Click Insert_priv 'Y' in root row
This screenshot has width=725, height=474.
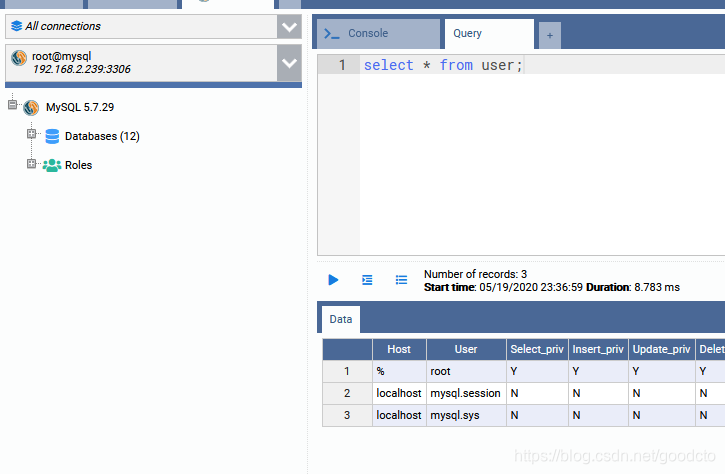click(598, 371)
